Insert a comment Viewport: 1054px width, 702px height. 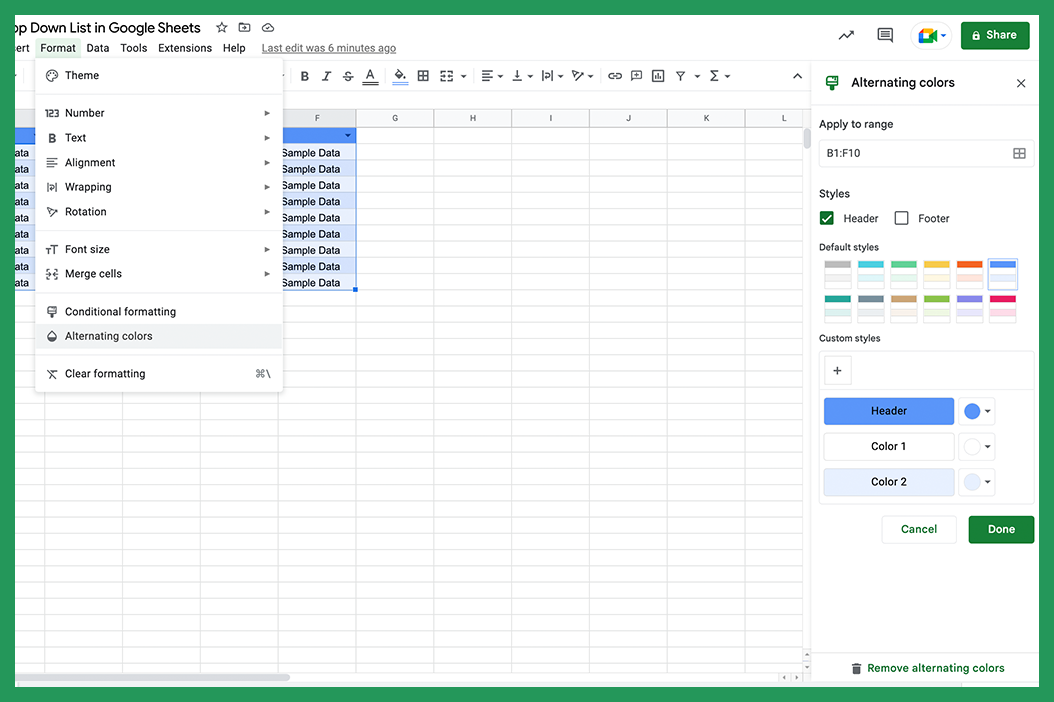636,75
